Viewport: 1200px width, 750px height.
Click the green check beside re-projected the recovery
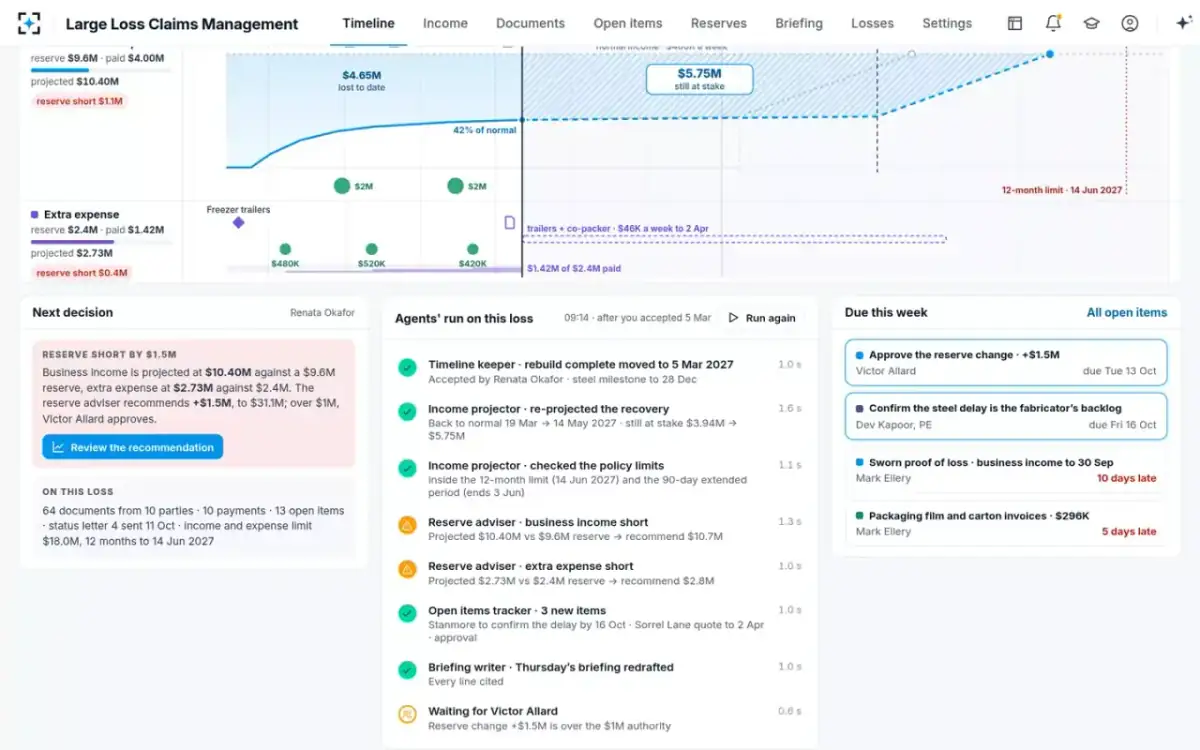click(407, 412)
